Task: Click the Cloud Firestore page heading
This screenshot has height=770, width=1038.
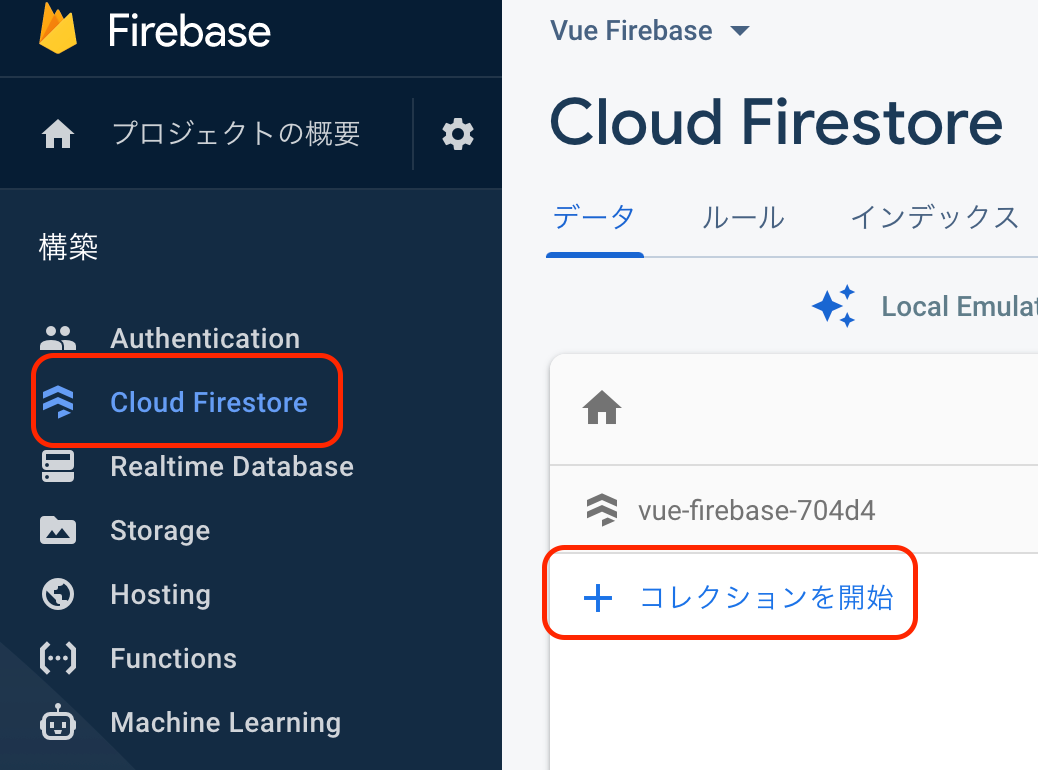Action: click(x=775, y=122)
